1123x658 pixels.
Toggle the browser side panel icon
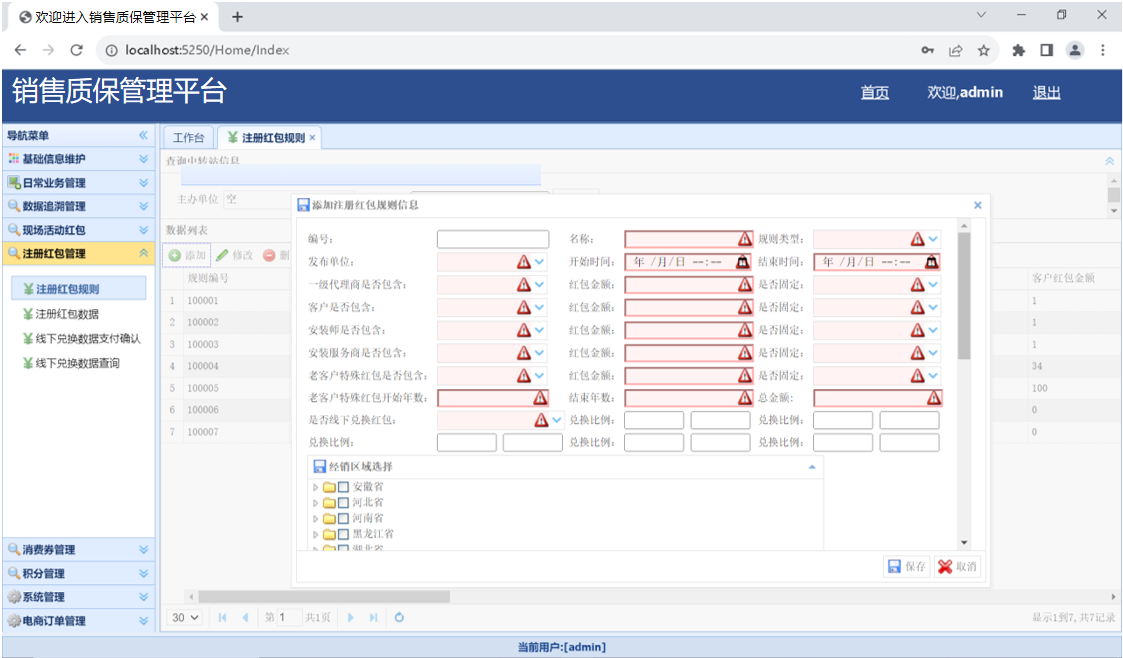[x=1046, y=50]
